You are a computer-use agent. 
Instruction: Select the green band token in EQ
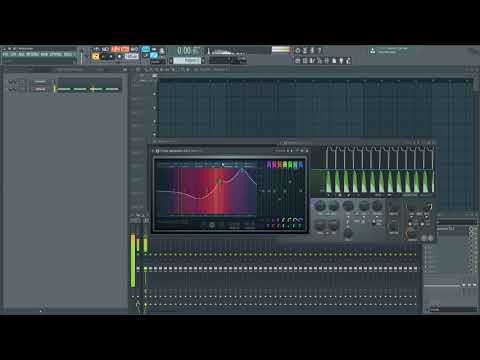(290, 164)
